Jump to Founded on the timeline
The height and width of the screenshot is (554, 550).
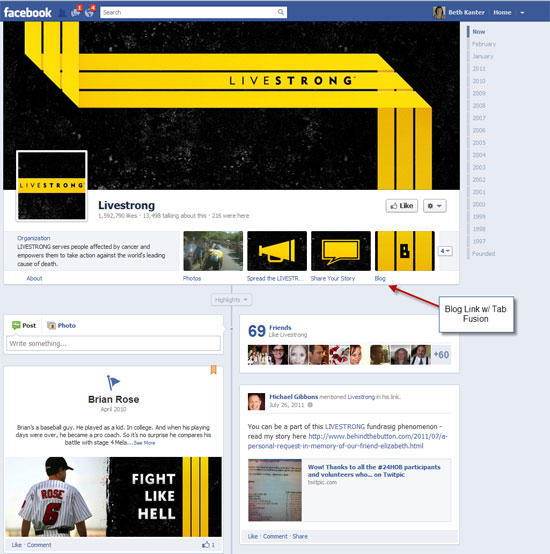pyautogui.click(x=484, y=253)
